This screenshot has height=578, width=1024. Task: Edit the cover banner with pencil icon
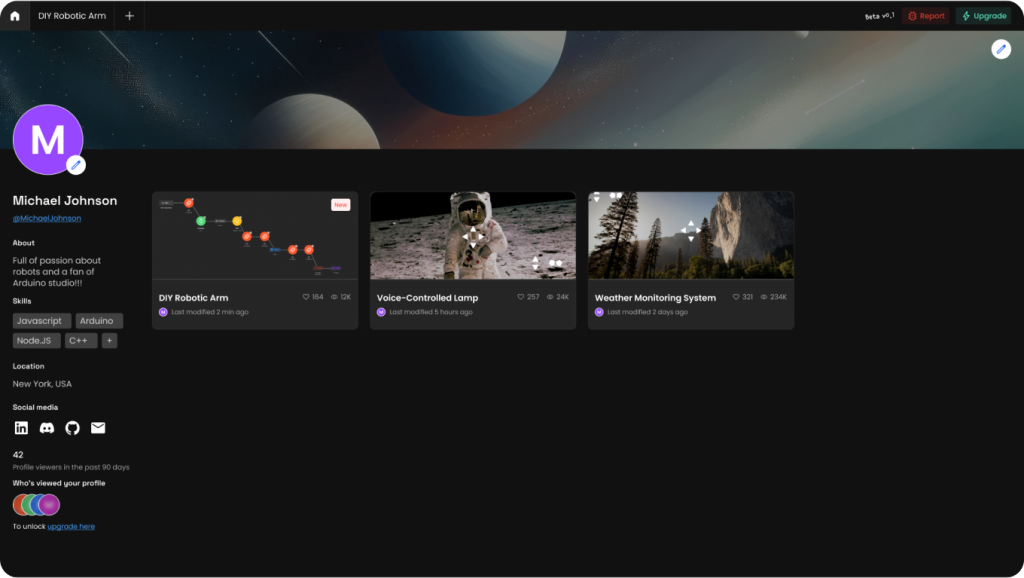coord(1000,49)
